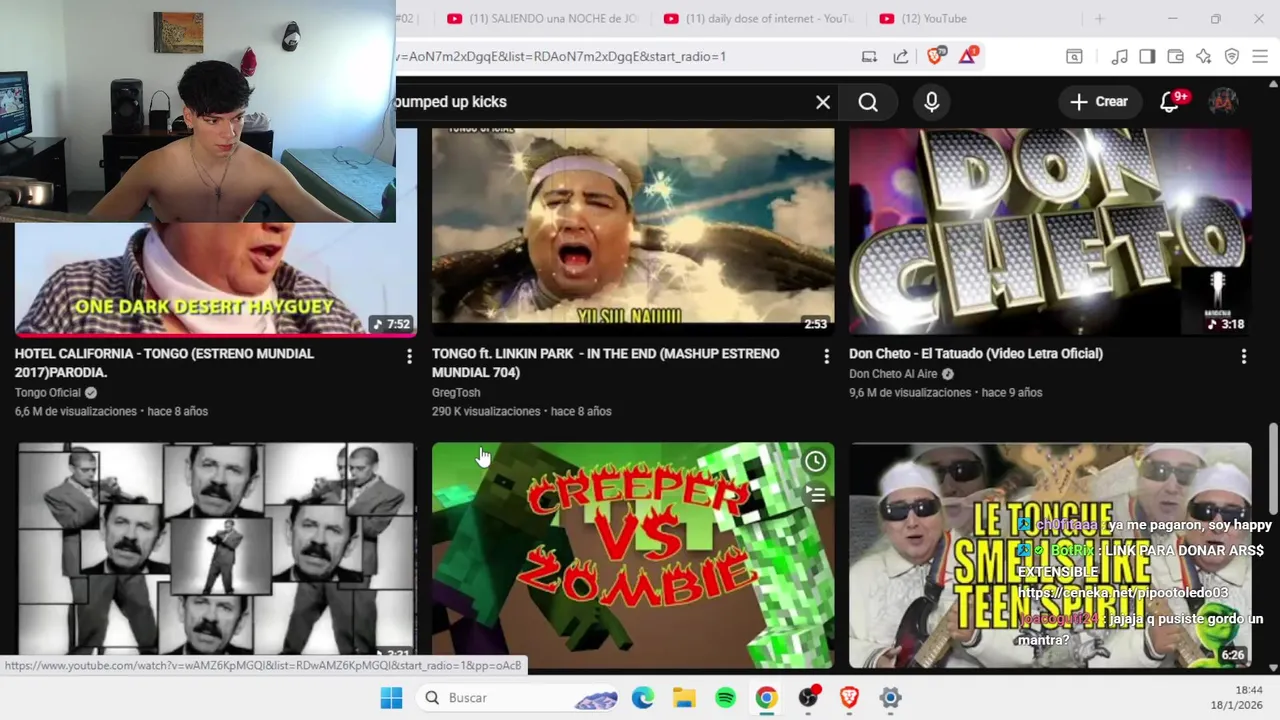Viewport: 1280px width, 720px height.
Task: Open YouTube notifications bell
Action: 1169,102
